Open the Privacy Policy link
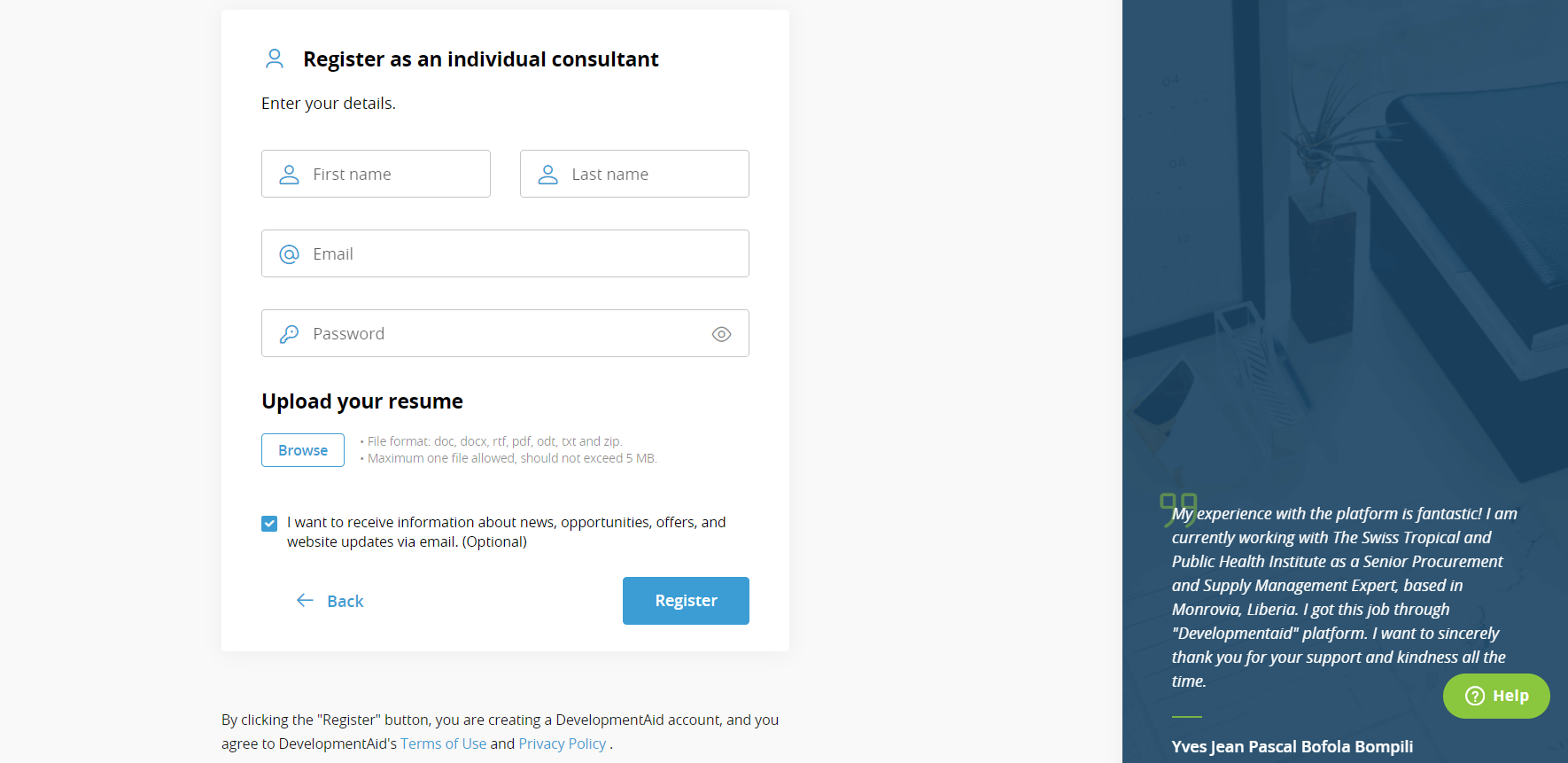The image size is (1568, 763). [562, 744]
